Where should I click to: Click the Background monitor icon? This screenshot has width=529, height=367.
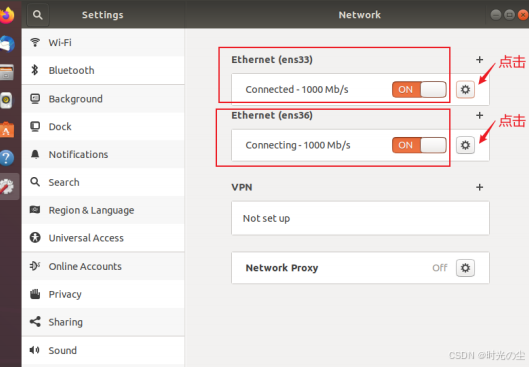tap(35, 99)
